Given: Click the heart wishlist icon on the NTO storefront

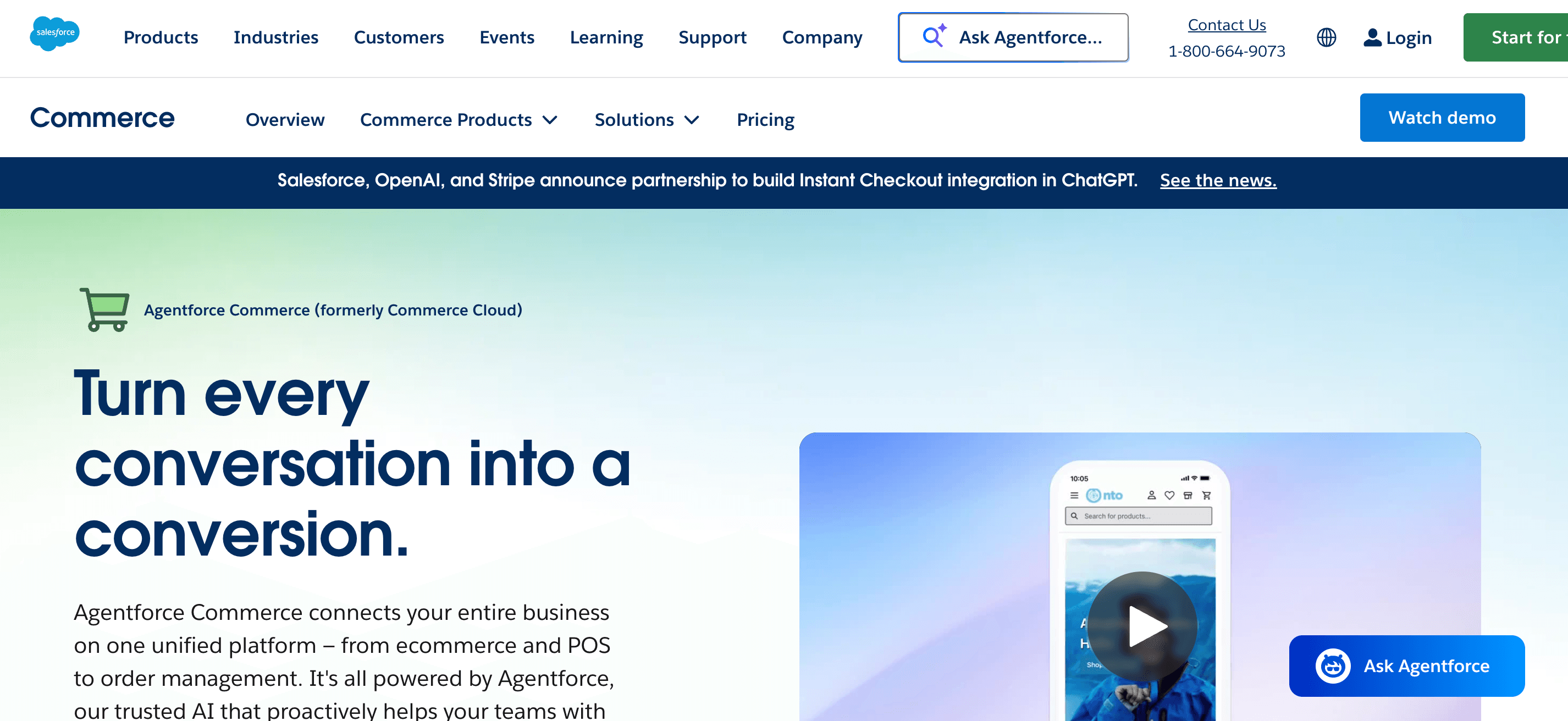Looking at the screenshot, I should pos(1169,495).
